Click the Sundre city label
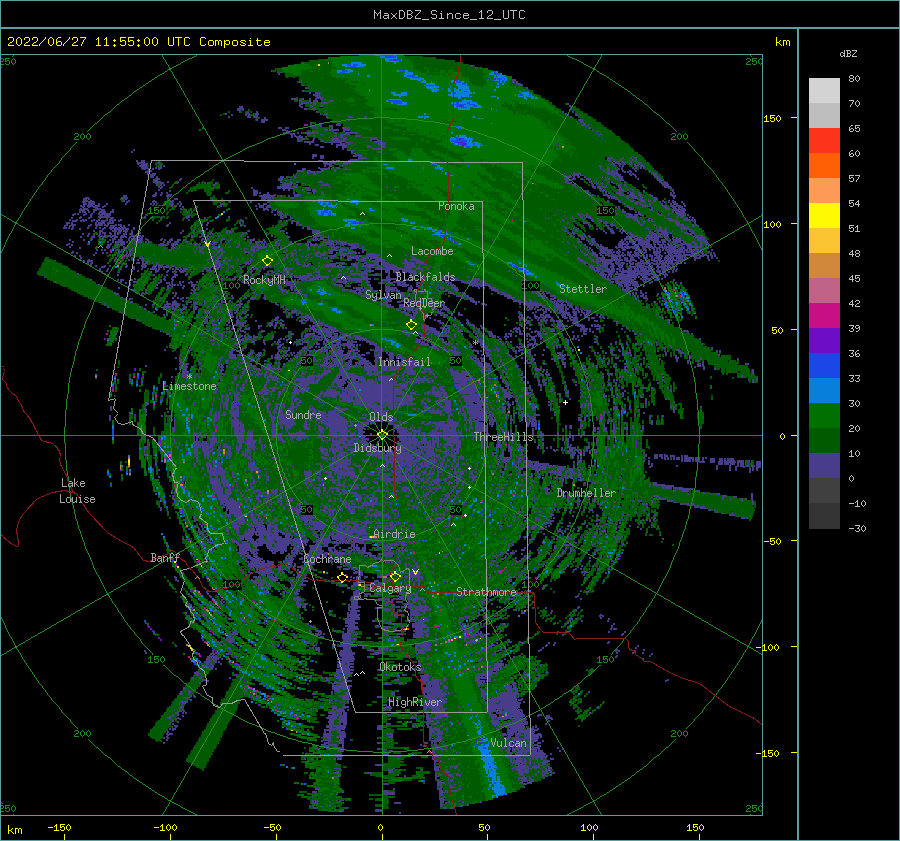This screenshot has width=900, height=841. point(303,414)
